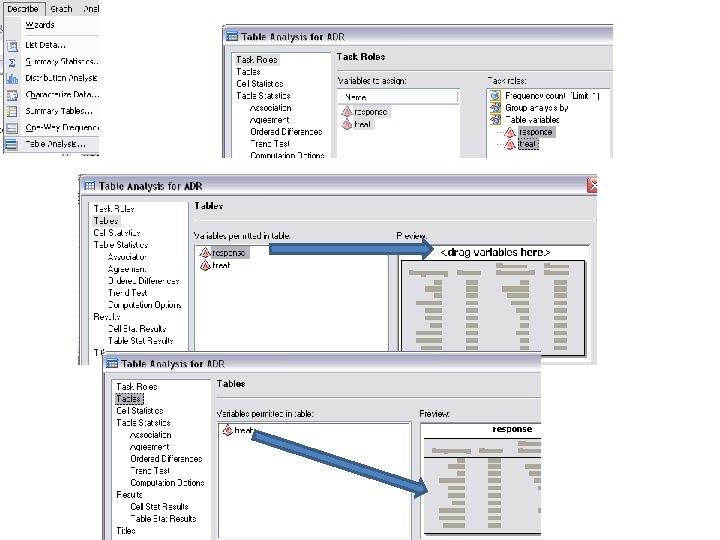Select Table Analysis menu entry

(x=55, y=144)
